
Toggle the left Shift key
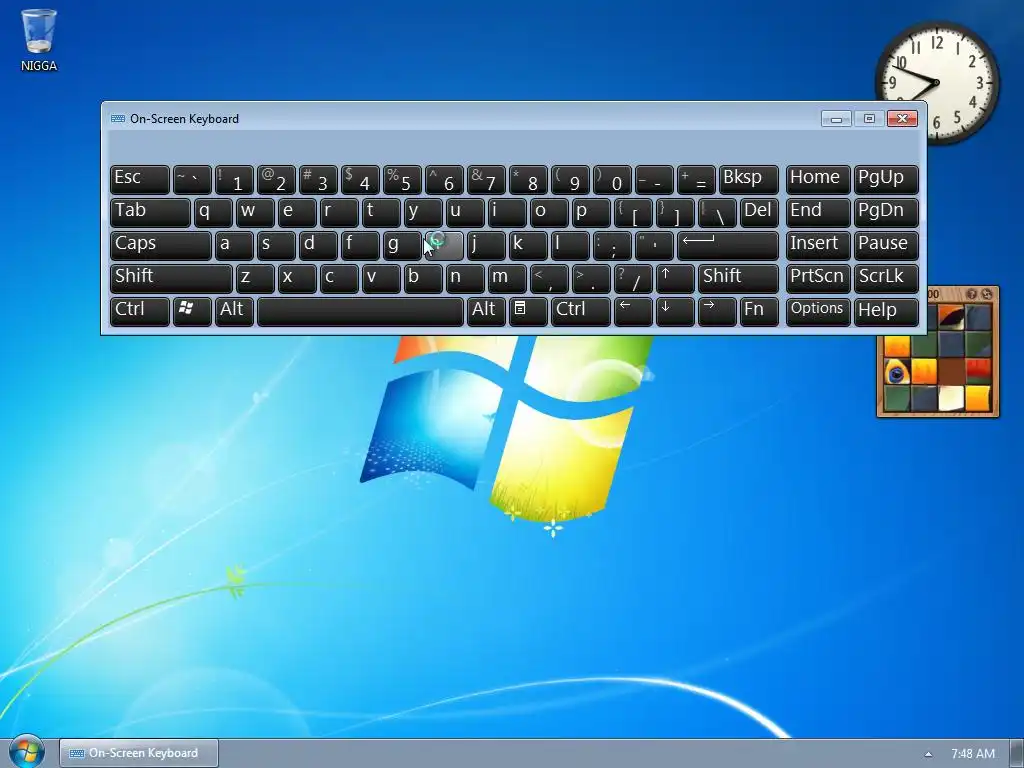171,278
